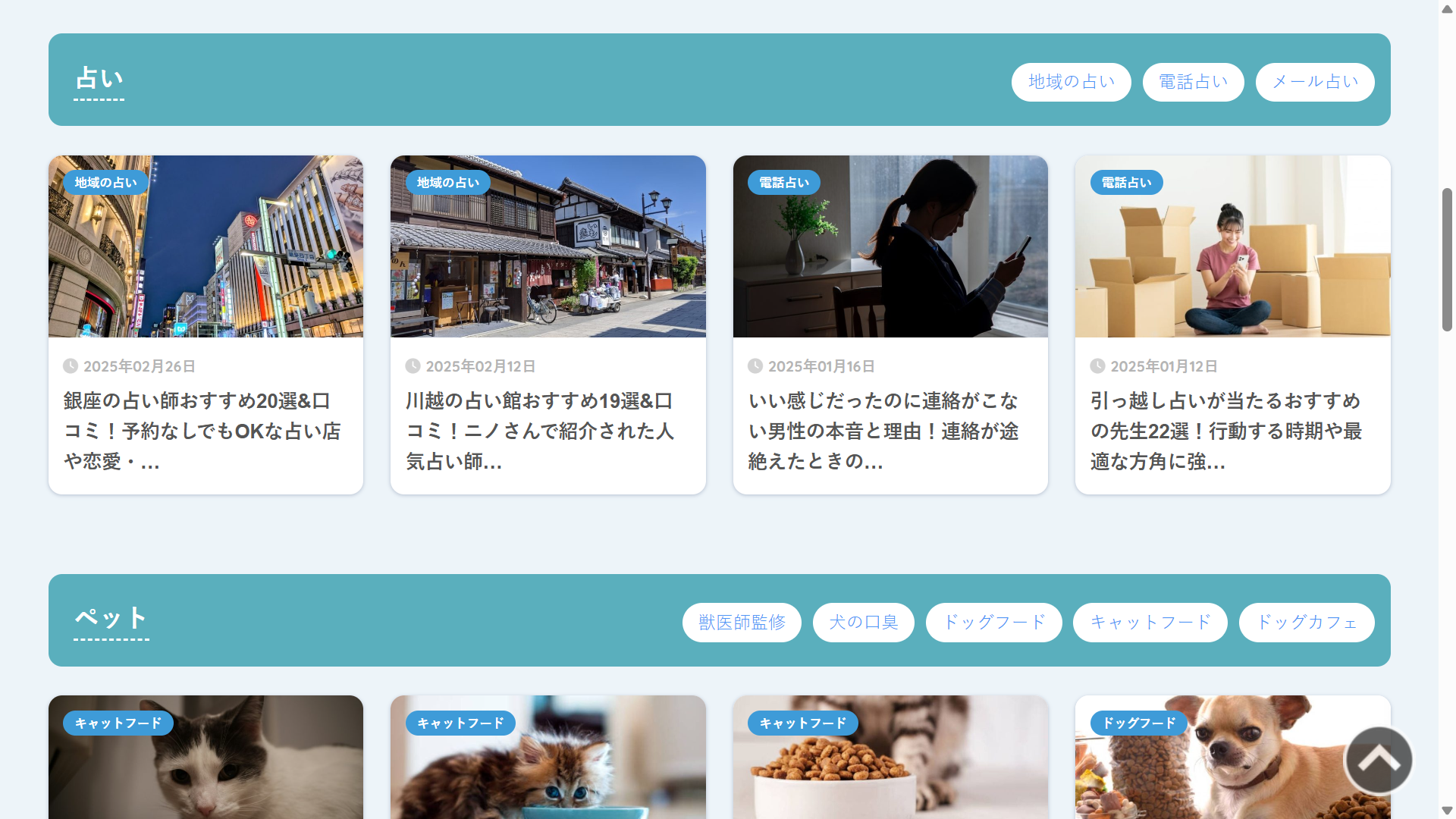The image size is (1456, 819).
Task: Select the ドッグカフェ category pill
Action: click(x=1306, y=623)
